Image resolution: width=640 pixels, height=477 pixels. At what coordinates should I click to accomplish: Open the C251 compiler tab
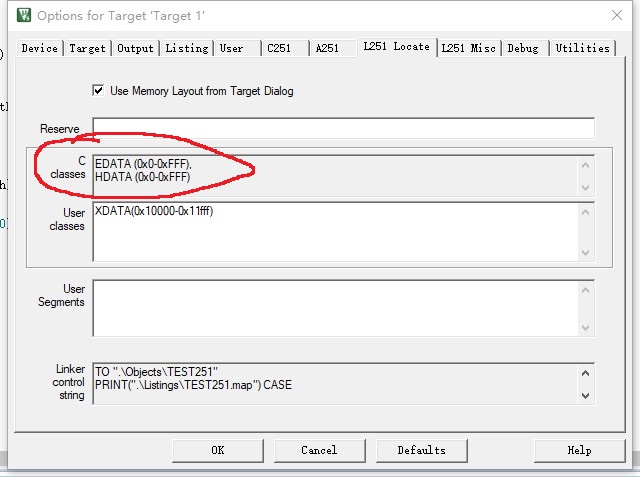point(280,48)
